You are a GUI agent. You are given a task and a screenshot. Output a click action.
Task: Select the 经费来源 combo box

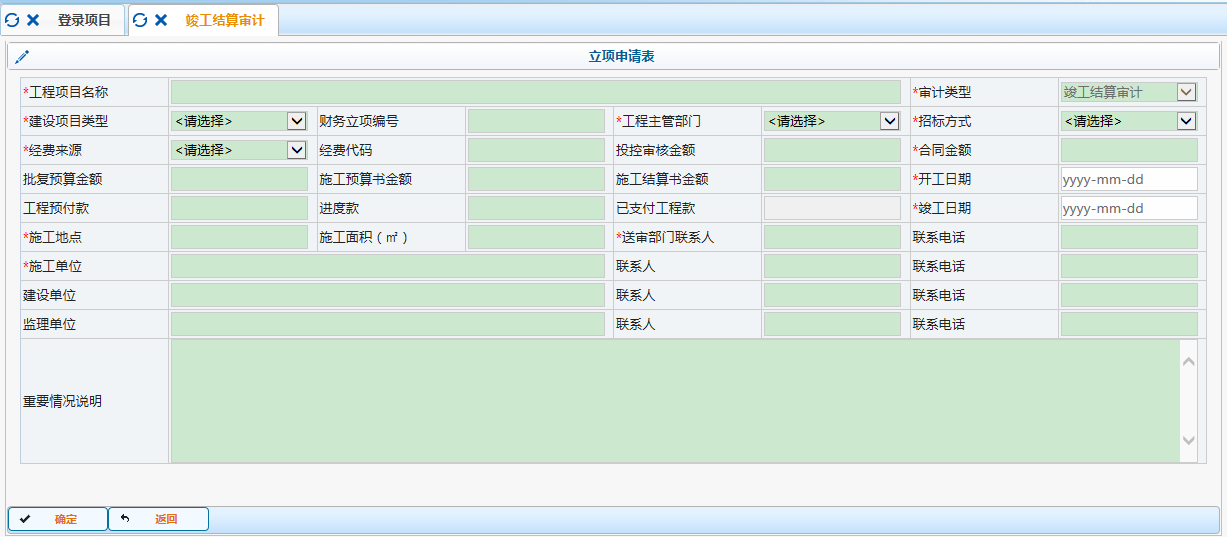coord(239,150)
